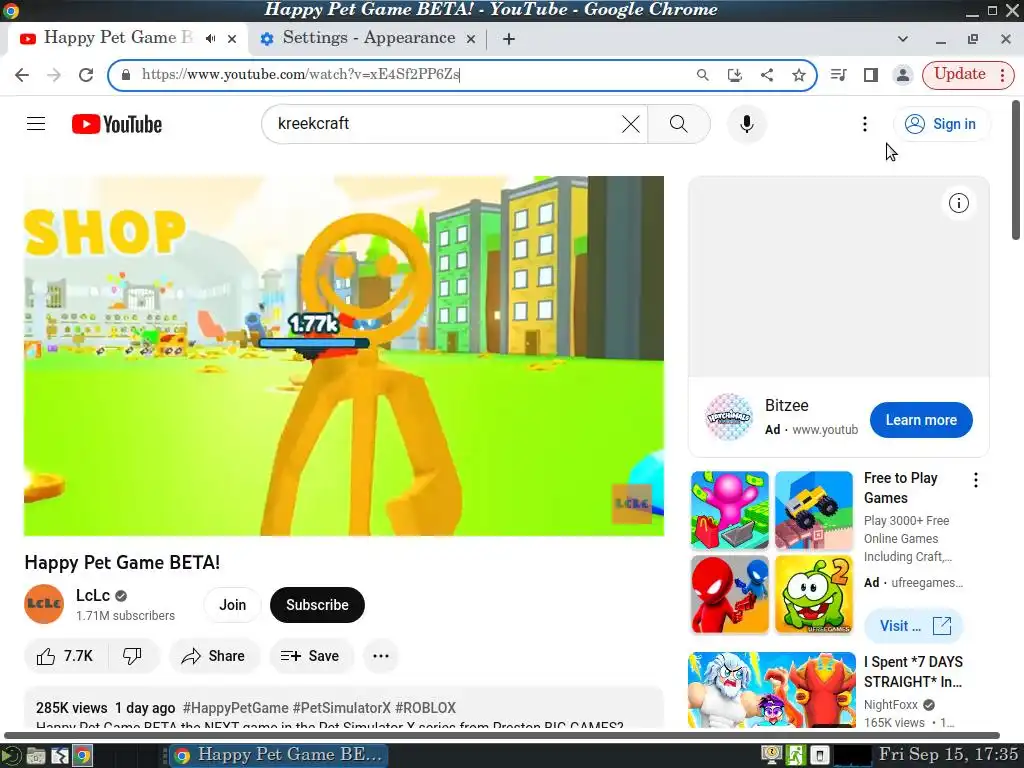The height and width of the screenshot is (768, 1024).
Task: Open Free to Play Games ad thumbnail
Action: pos(772,552)
